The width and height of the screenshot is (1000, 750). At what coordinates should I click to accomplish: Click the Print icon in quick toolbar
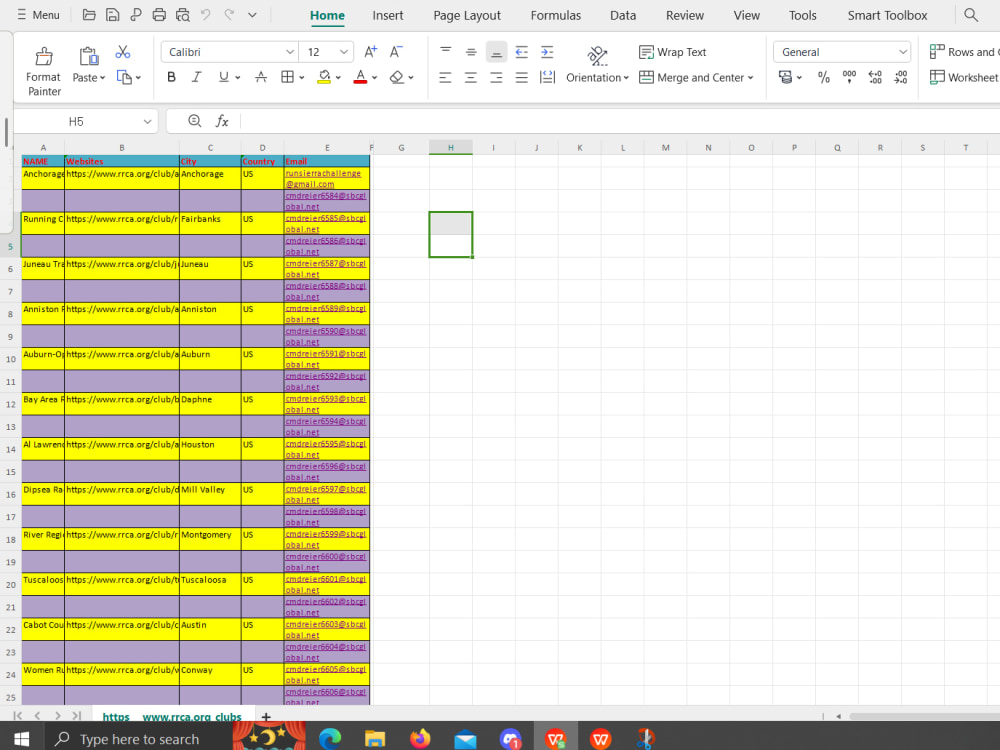coord(159,15)
